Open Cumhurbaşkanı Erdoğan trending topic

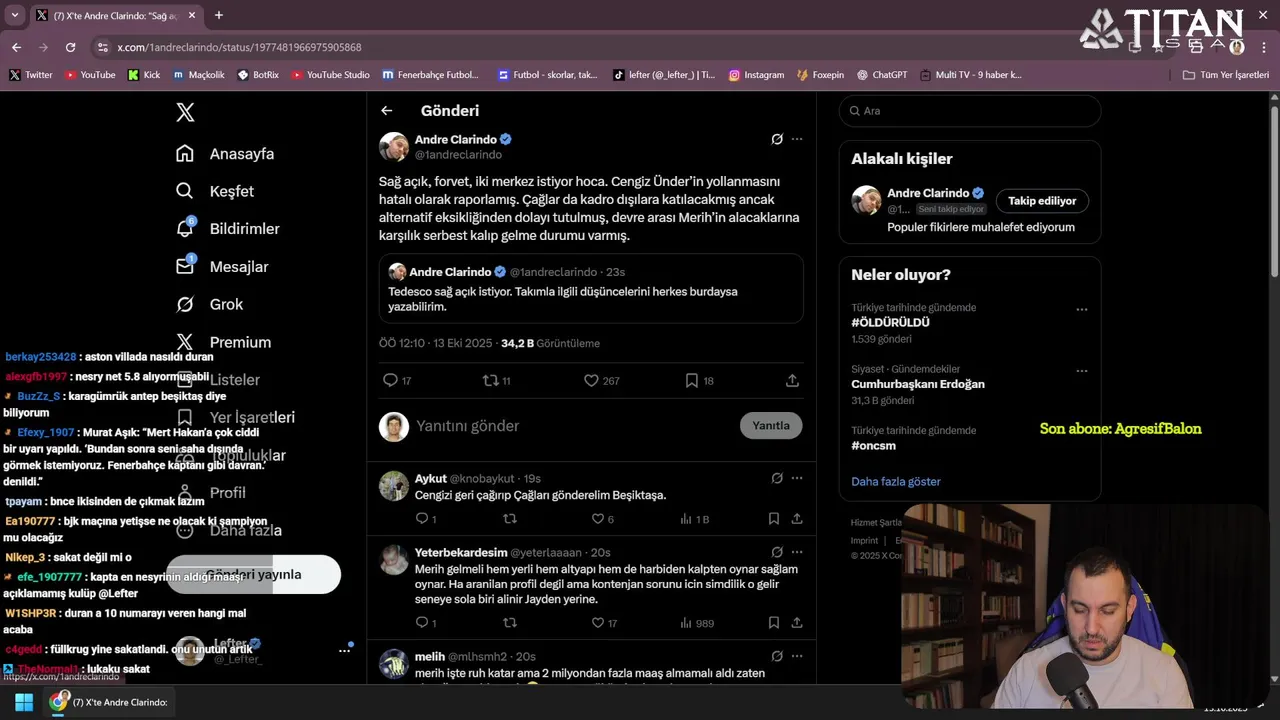pos(918,384)
